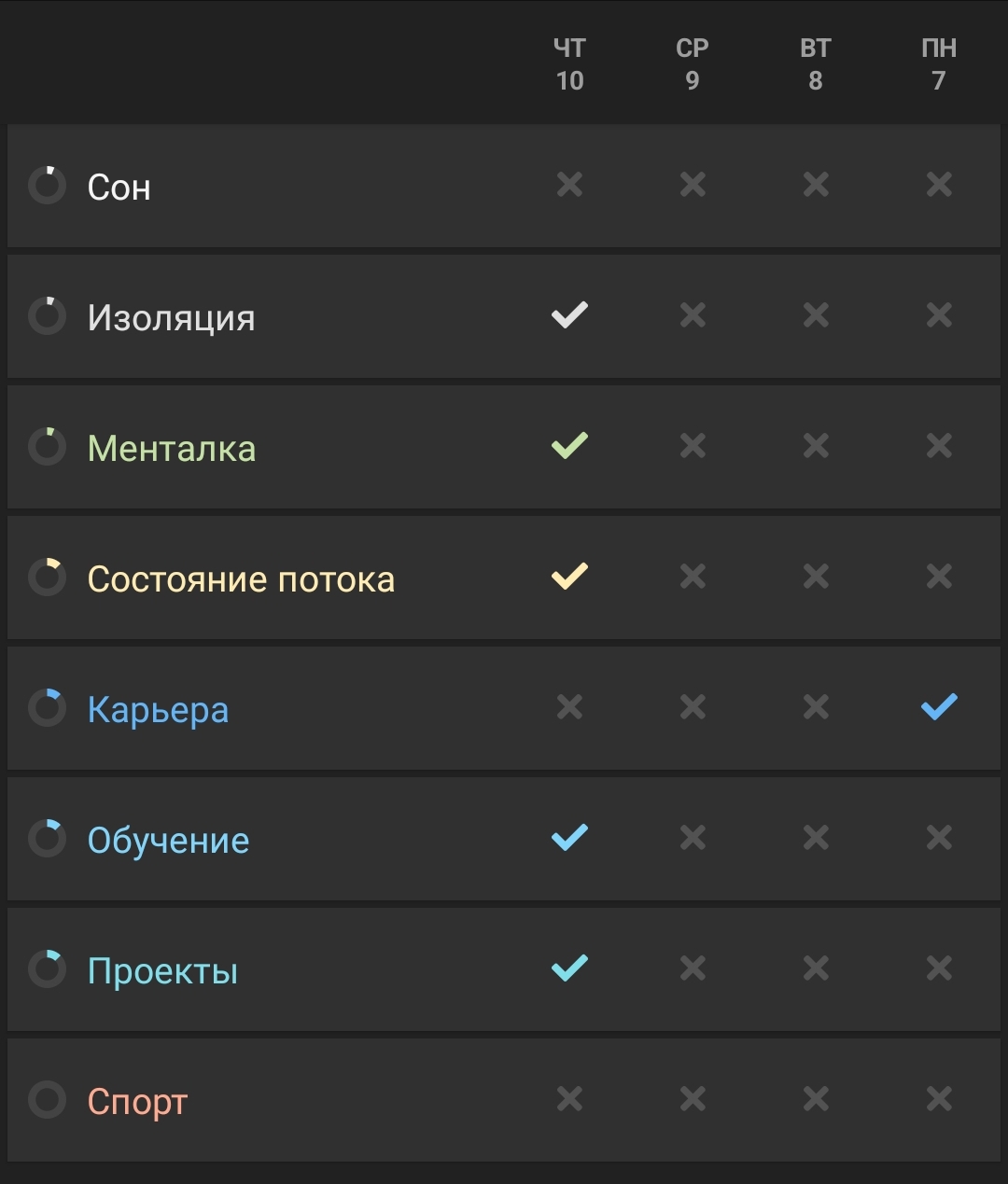Click the empty progress ring beside Спорт
Viewport: 1008px width, 1184px height.
coord(47,1100)
